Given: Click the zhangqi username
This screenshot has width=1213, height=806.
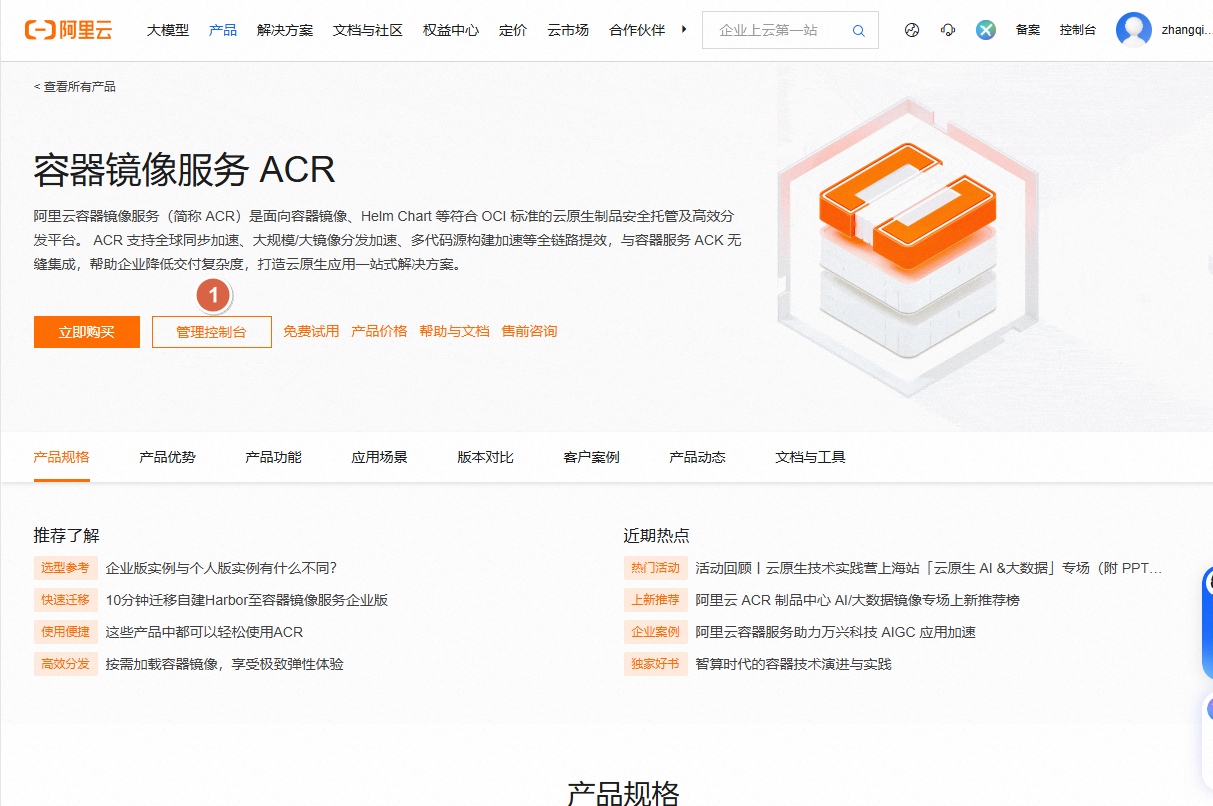Looking at the screenshot, I should [1187, 30].
